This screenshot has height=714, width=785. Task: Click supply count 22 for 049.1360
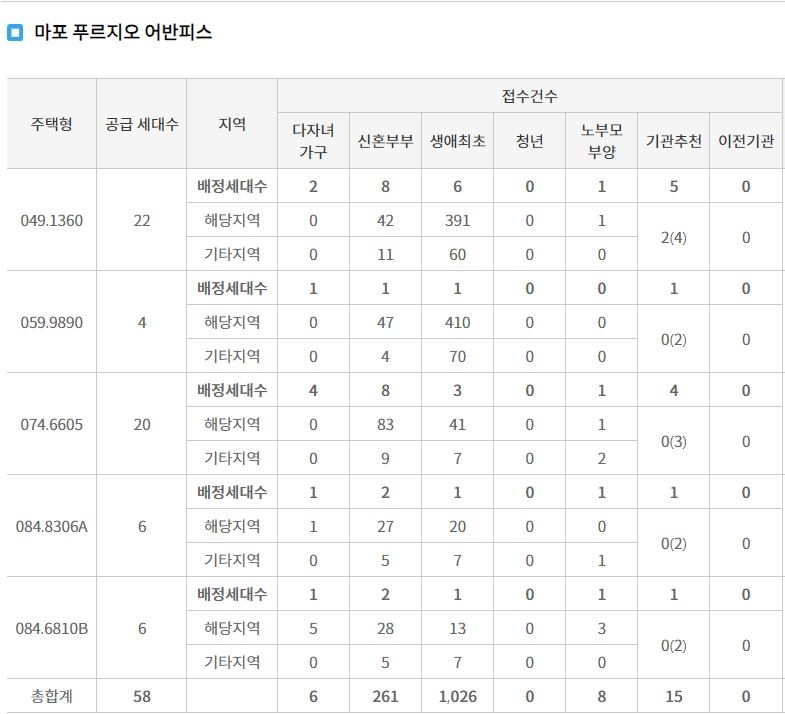coord(142,220)
